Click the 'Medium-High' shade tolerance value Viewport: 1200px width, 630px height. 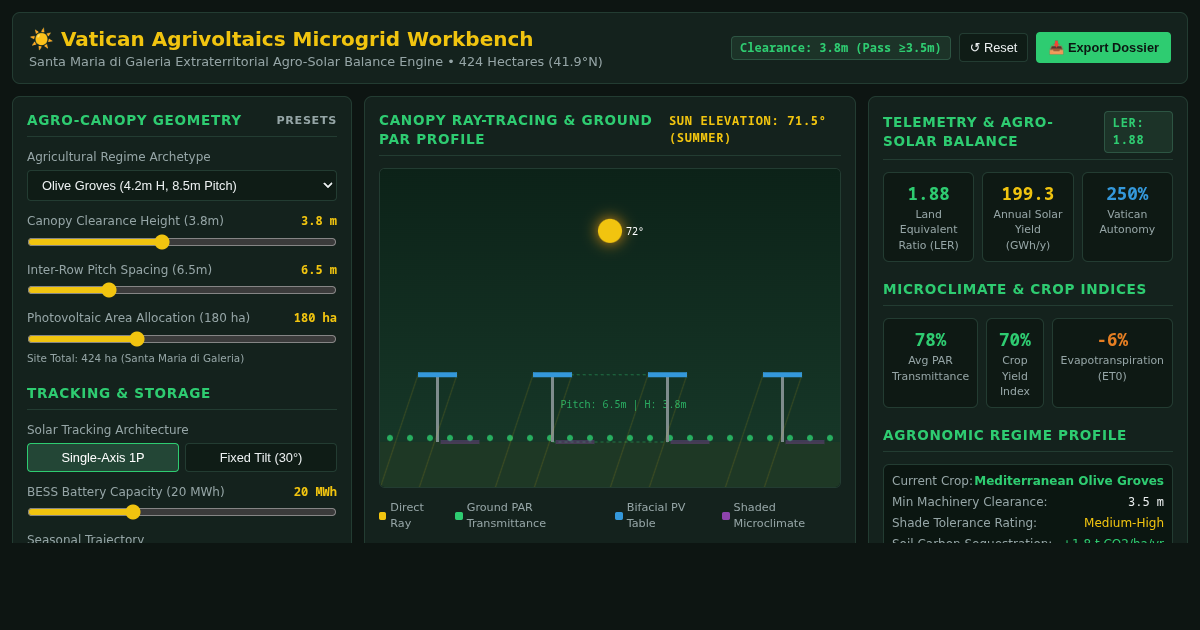pos(1124,523)
